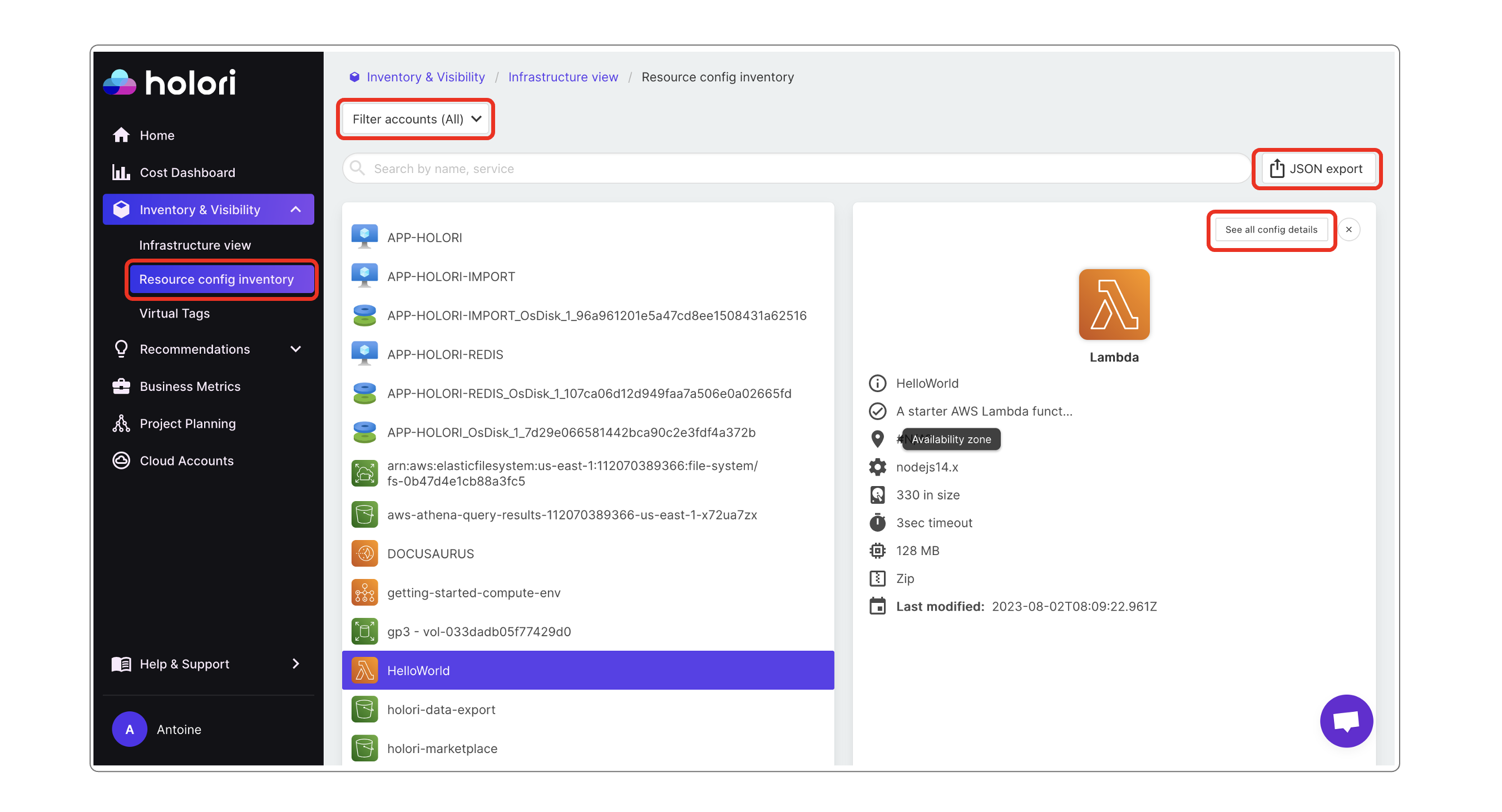Select APP-HOLORI_OsDisk_1_7d29 row
The height and width of the screenshot is (812, 1502).
pos(588,433)
